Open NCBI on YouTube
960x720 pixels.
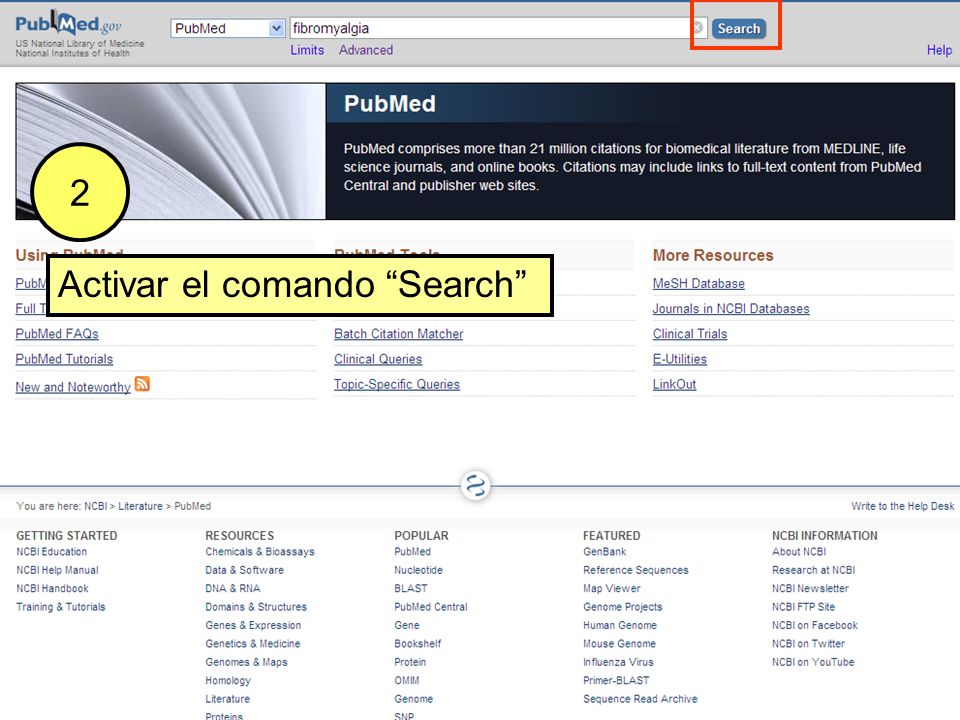(813, 662)
